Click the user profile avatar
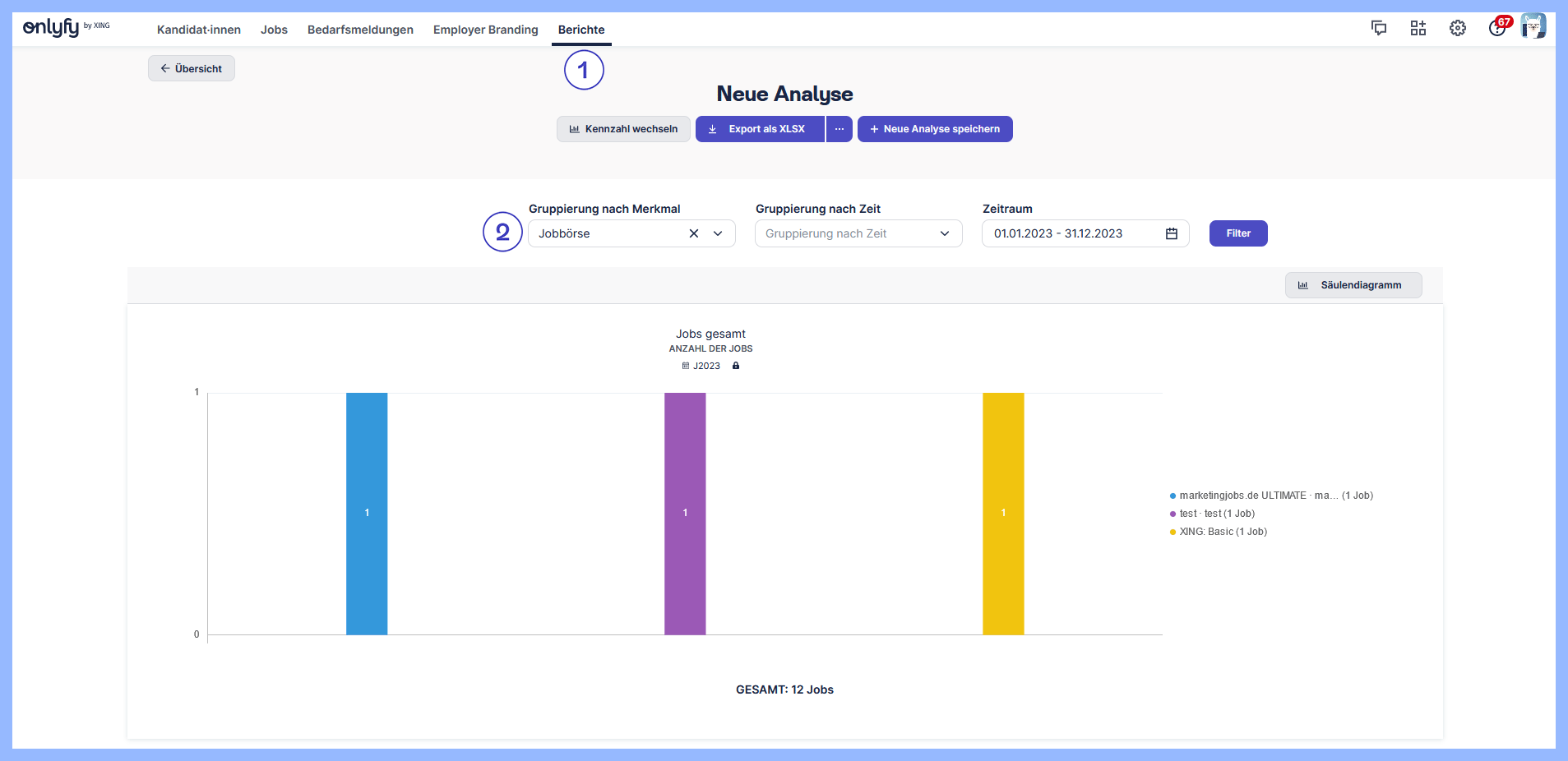Viewport: 1568px width, 761px height. pos(1533,26)
